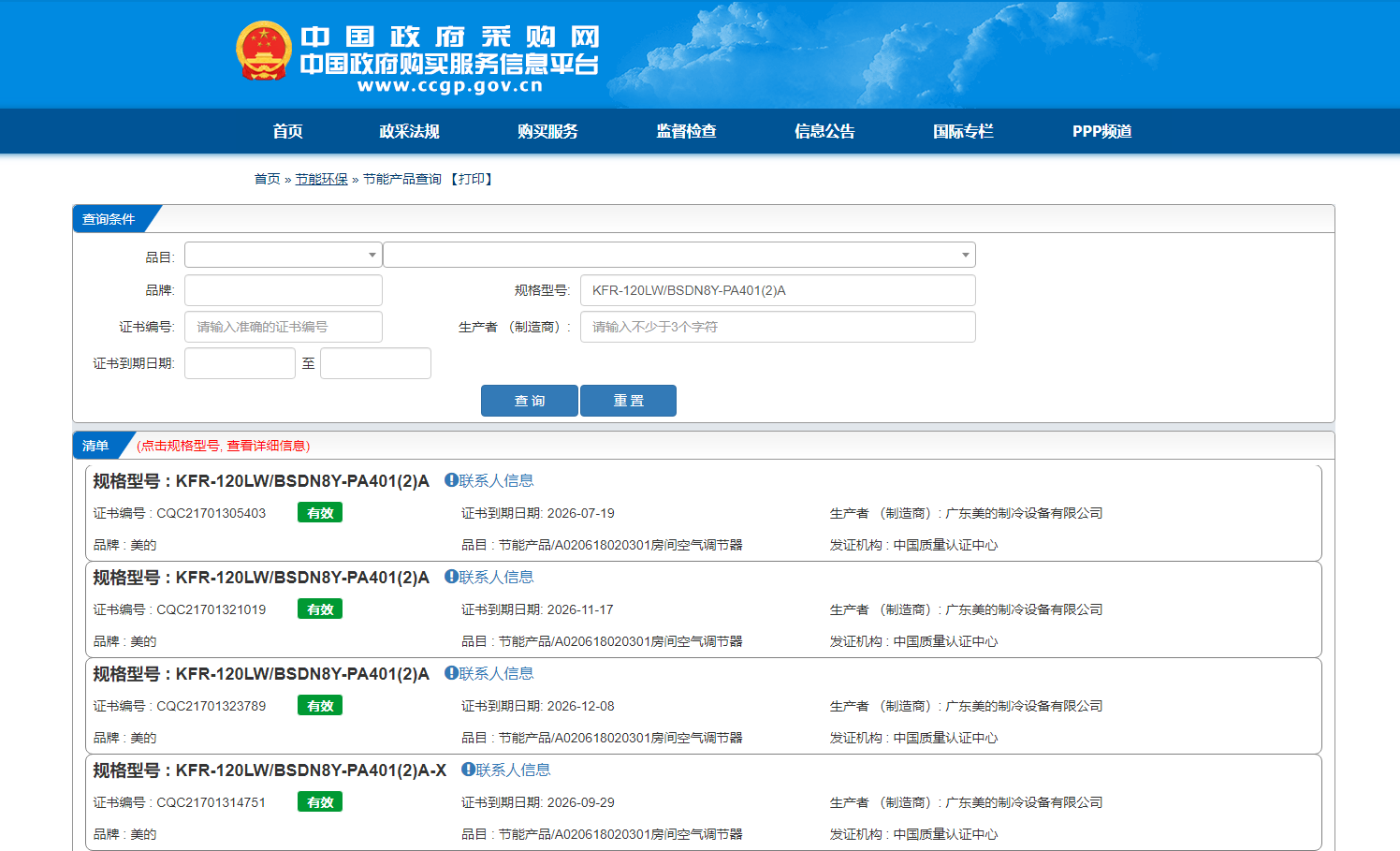Viewport: 1400px width, 851px height.
Task: Click expiry date text 2026-09-29
Action: [580, 802]
